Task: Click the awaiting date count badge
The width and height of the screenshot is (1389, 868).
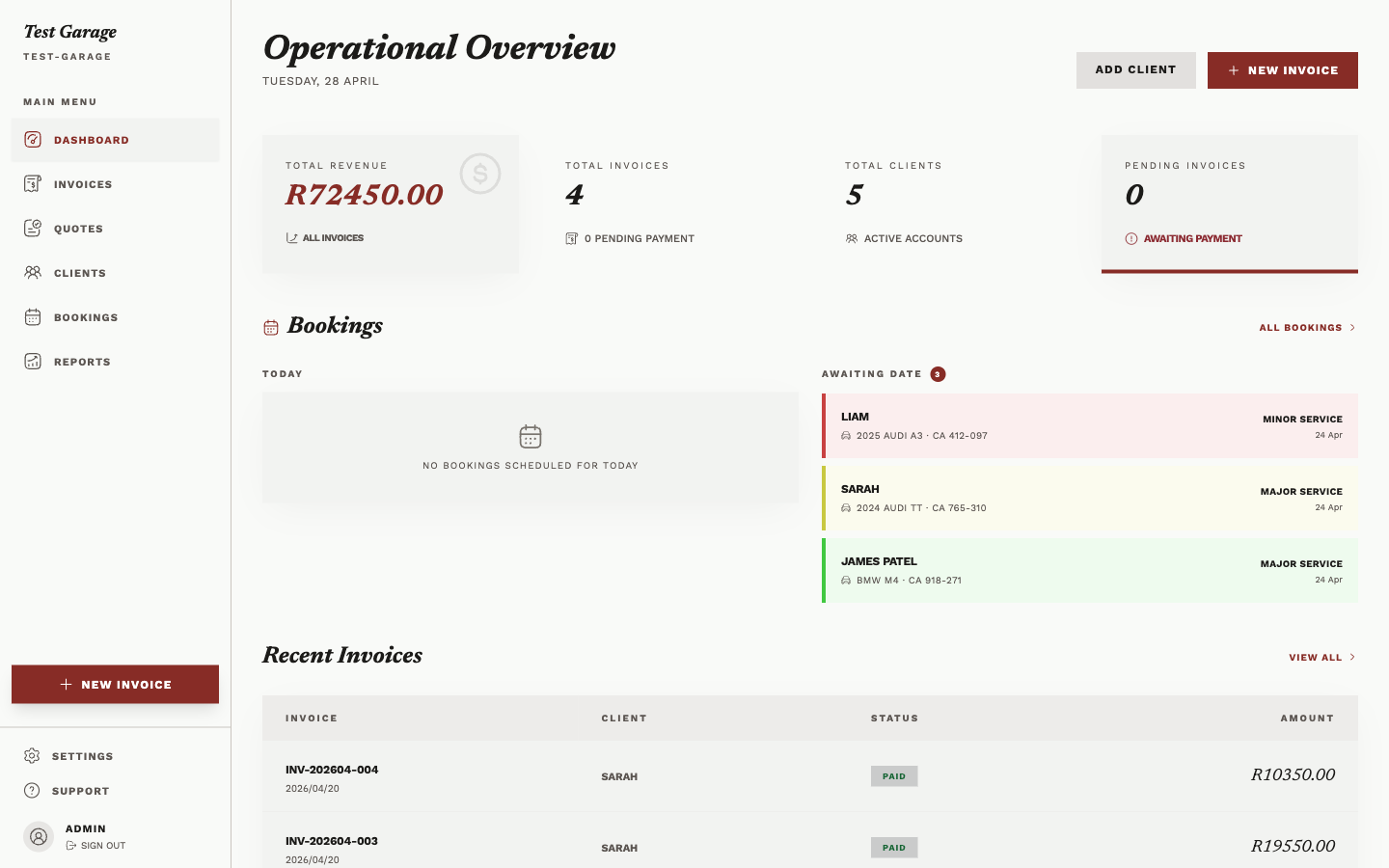Action: pyautogui.click(x=938, y=374)
